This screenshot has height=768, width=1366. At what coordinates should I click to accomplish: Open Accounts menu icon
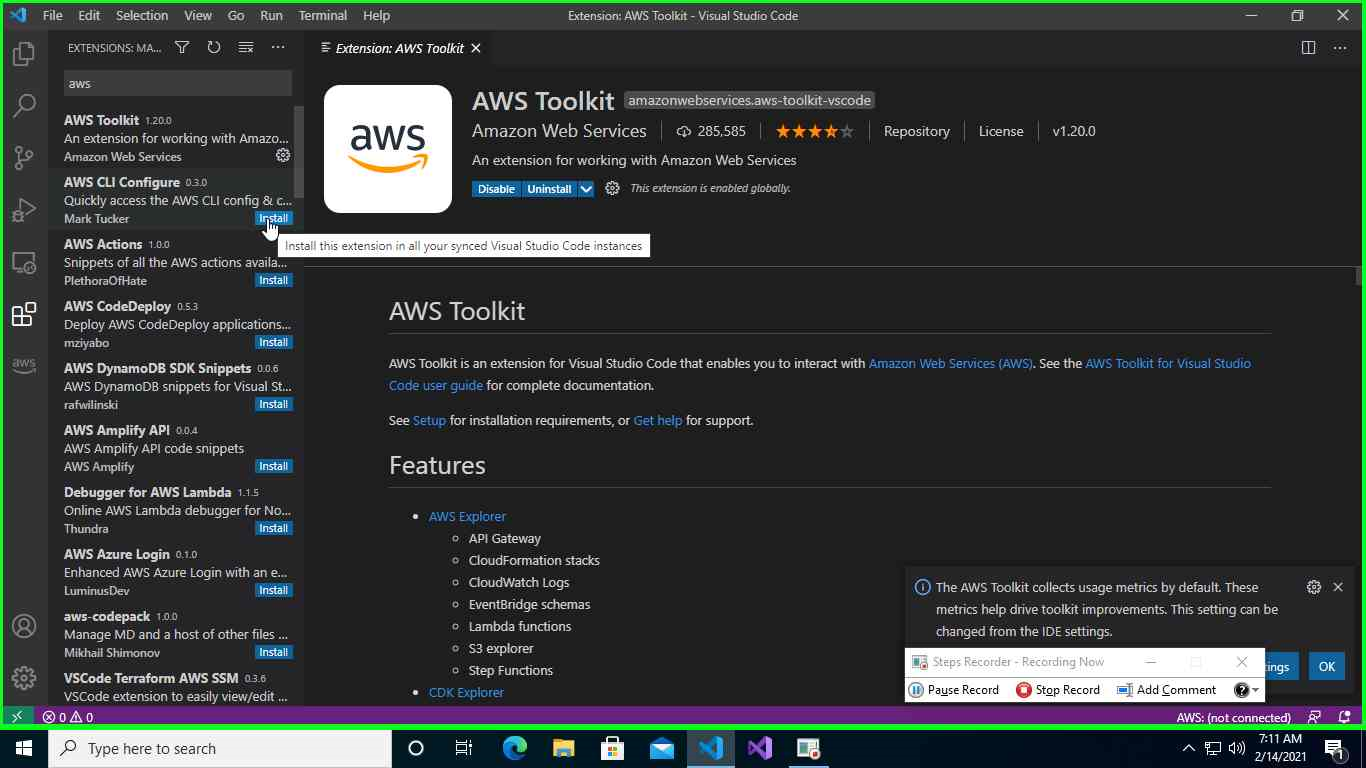pos(24,626)
